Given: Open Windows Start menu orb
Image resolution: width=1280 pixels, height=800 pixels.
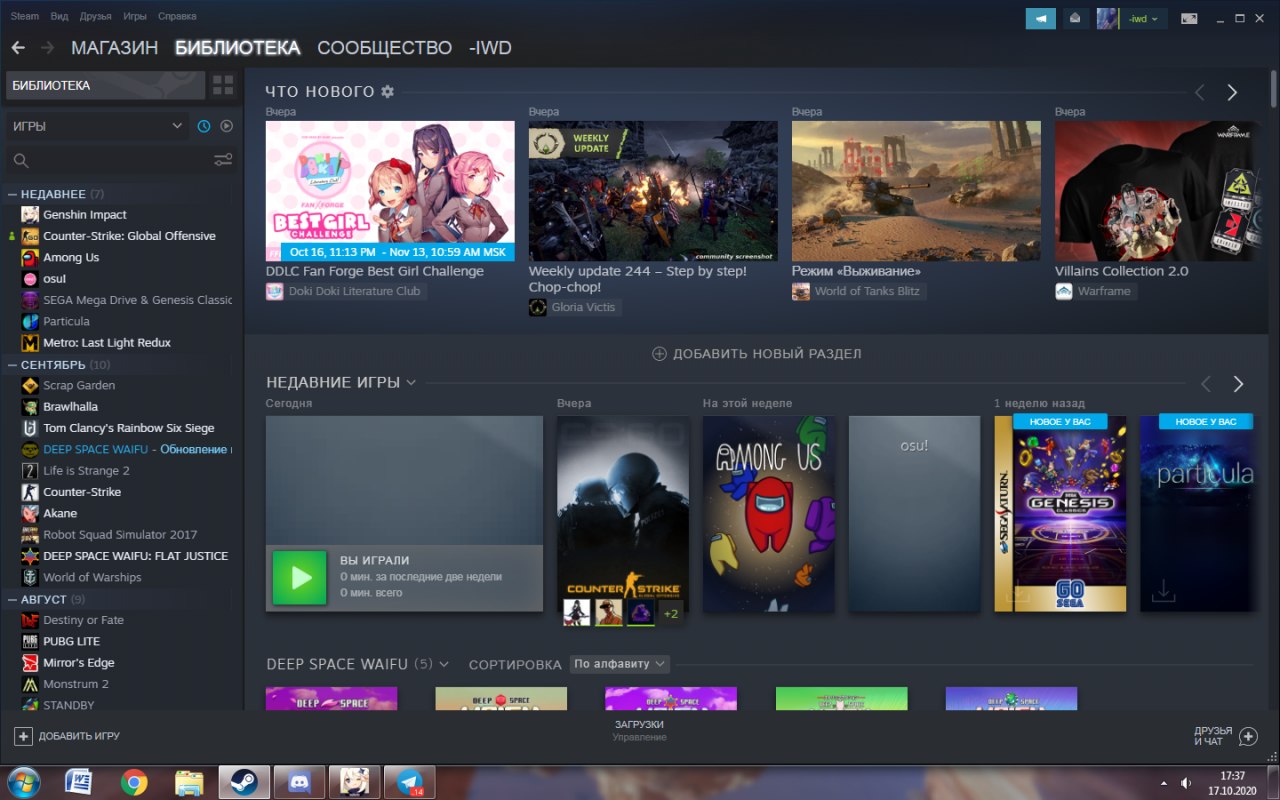Looking at the screenshot, I should 22,782.
